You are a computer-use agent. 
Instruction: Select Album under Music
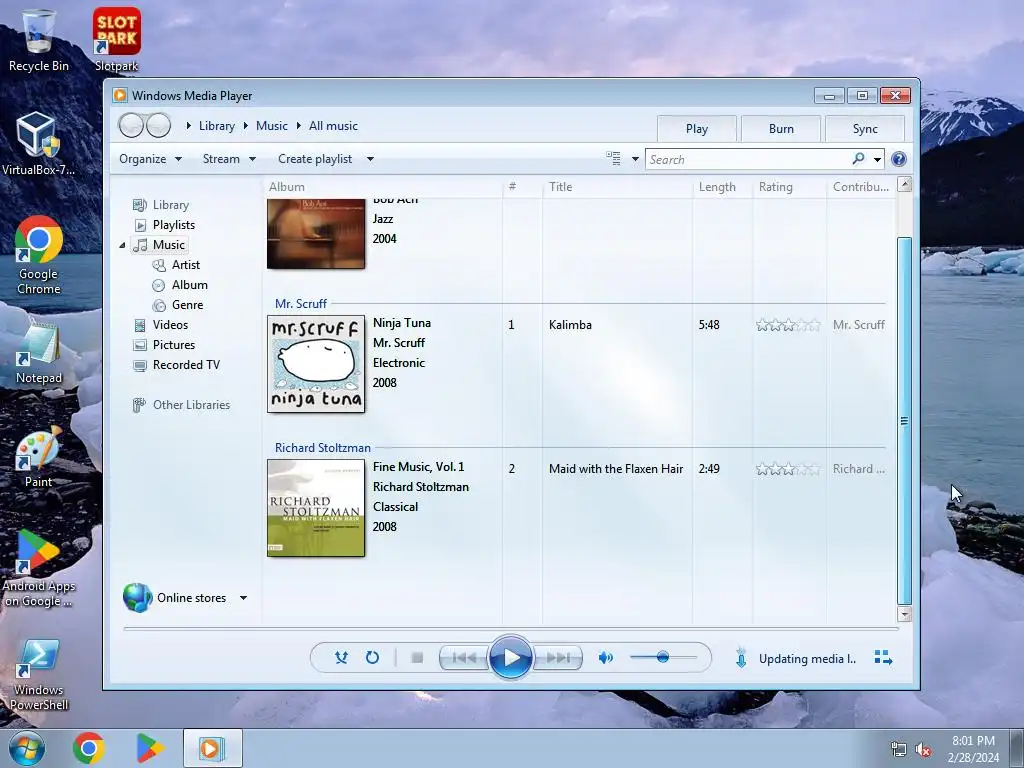pyautogui.click(x=189, y=285)
